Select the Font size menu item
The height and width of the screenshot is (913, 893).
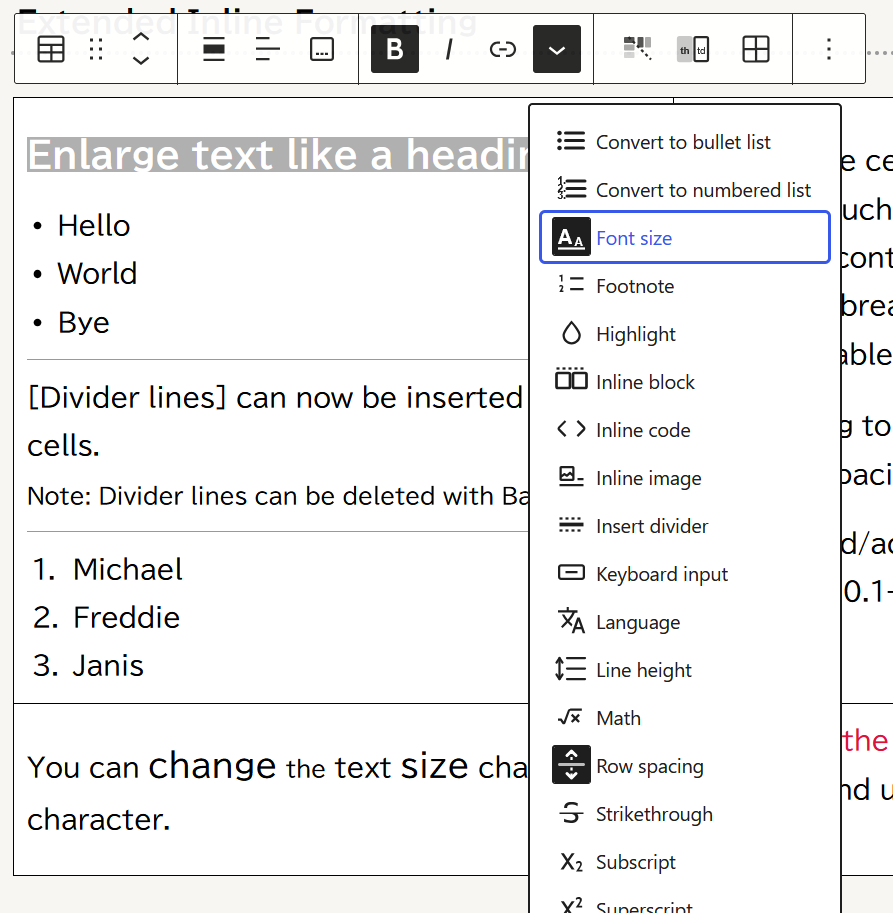pyautogui.click(x=685, y=238)
